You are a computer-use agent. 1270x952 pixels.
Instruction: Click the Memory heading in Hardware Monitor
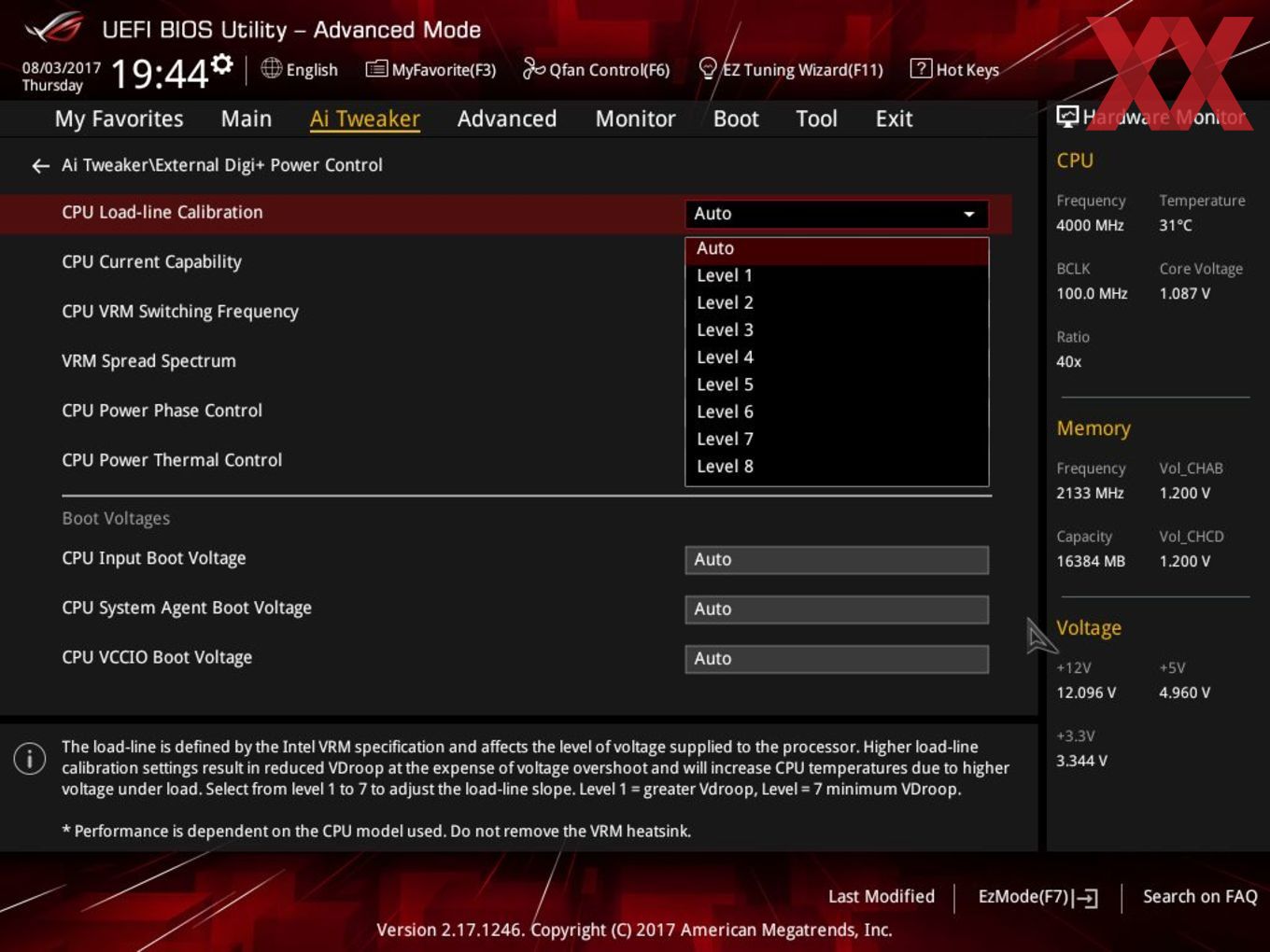click(x=1094, y=428)
